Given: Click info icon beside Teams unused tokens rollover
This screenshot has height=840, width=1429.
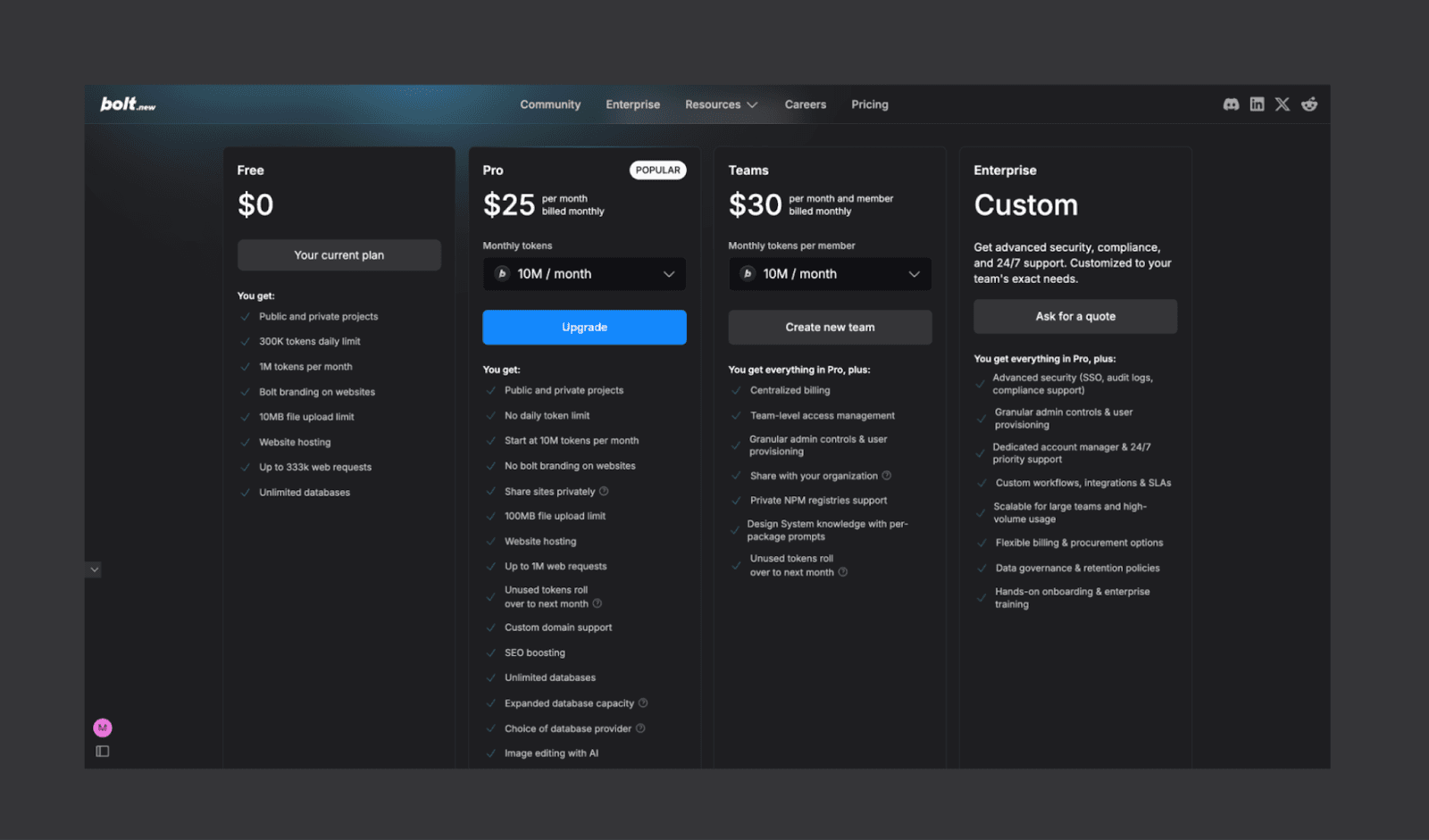Looking at the screenshot, I should [x=843, y=572].
